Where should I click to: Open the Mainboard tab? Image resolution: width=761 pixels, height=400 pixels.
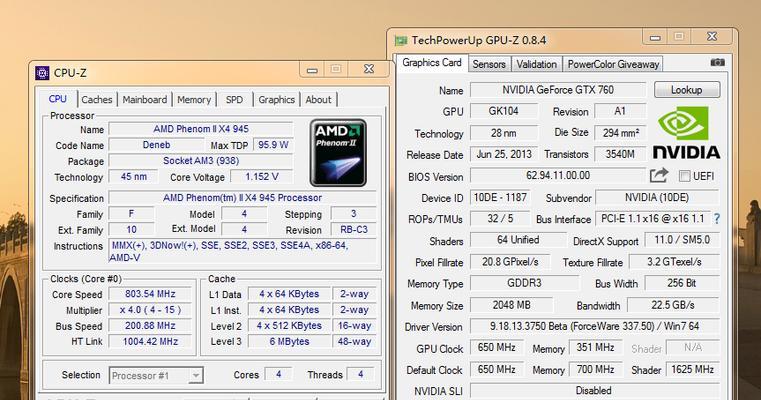(x=145, y=100)
